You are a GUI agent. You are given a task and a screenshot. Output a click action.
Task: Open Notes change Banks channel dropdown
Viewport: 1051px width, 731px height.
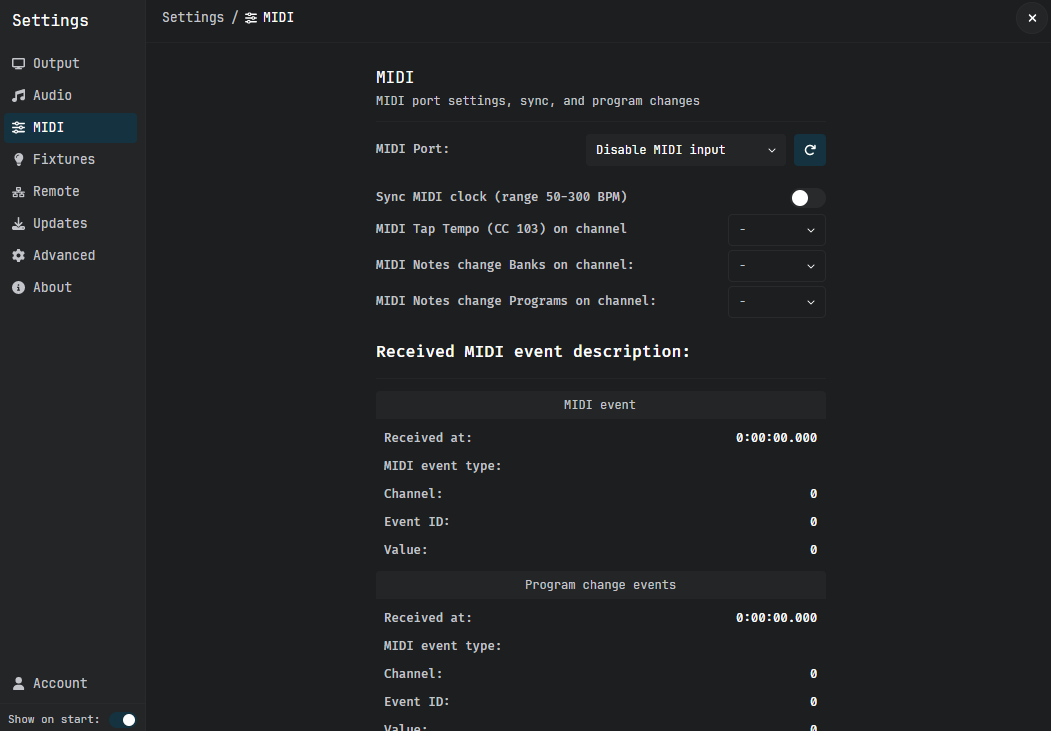pos(777,266)
